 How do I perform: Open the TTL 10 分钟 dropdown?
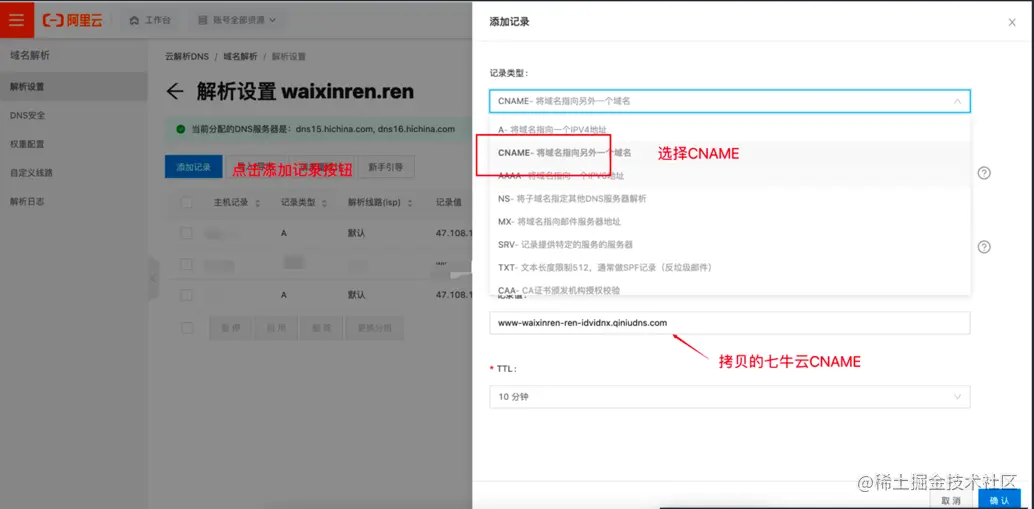729,397
